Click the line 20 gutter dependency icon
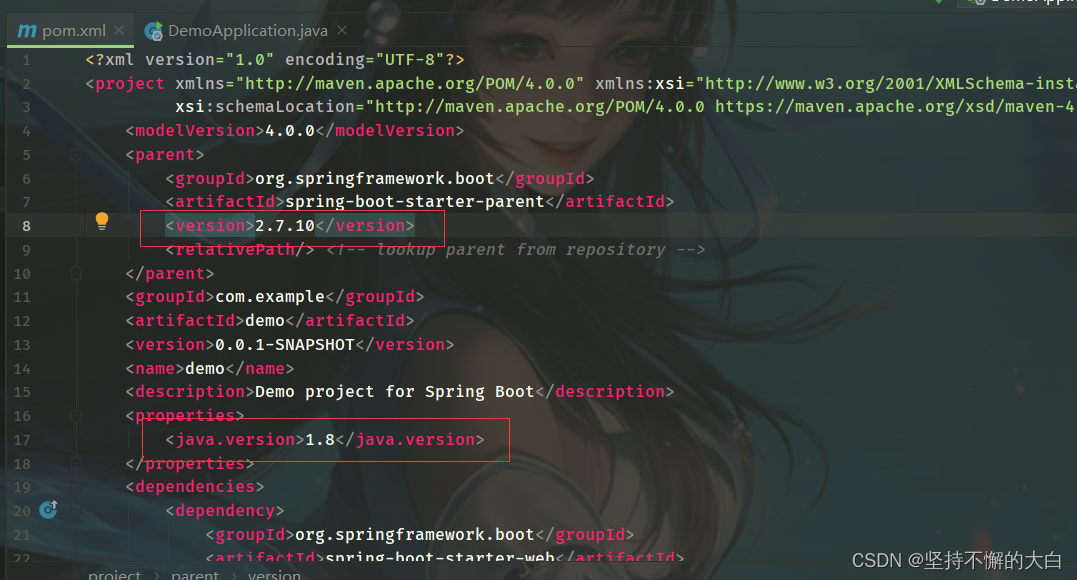This screenshot has height=580, width=1077. click(48, 509)
